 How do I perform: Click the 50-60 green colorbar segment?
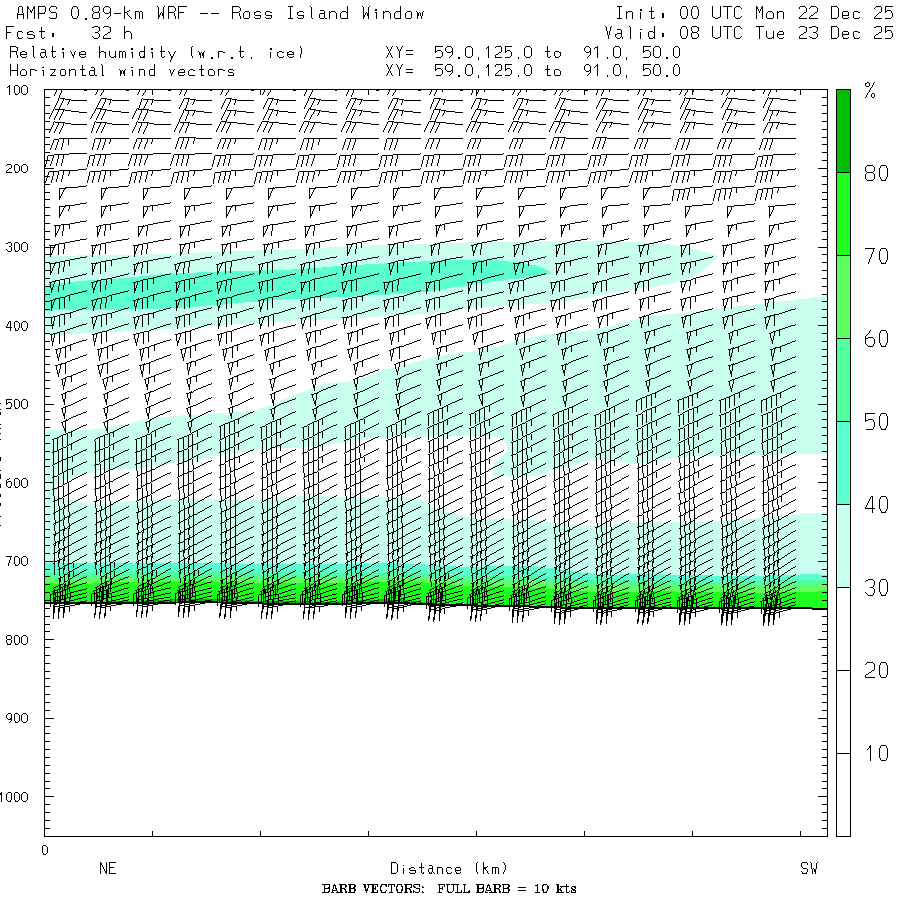pos(843,380)
